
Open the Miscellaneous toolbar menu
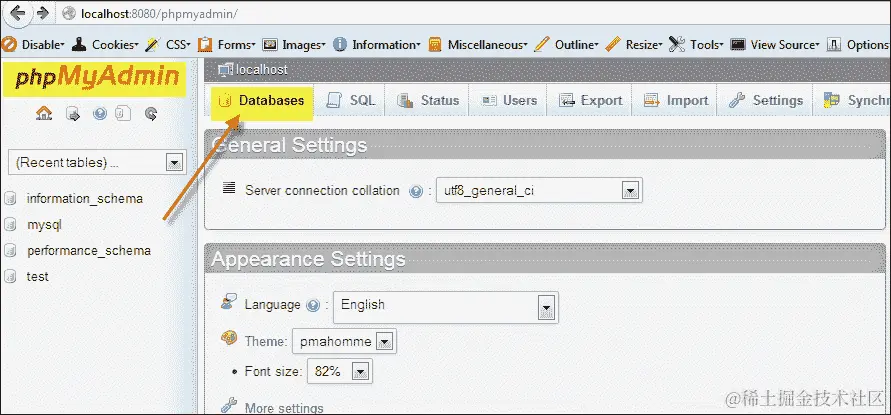[x=478, y=44]
